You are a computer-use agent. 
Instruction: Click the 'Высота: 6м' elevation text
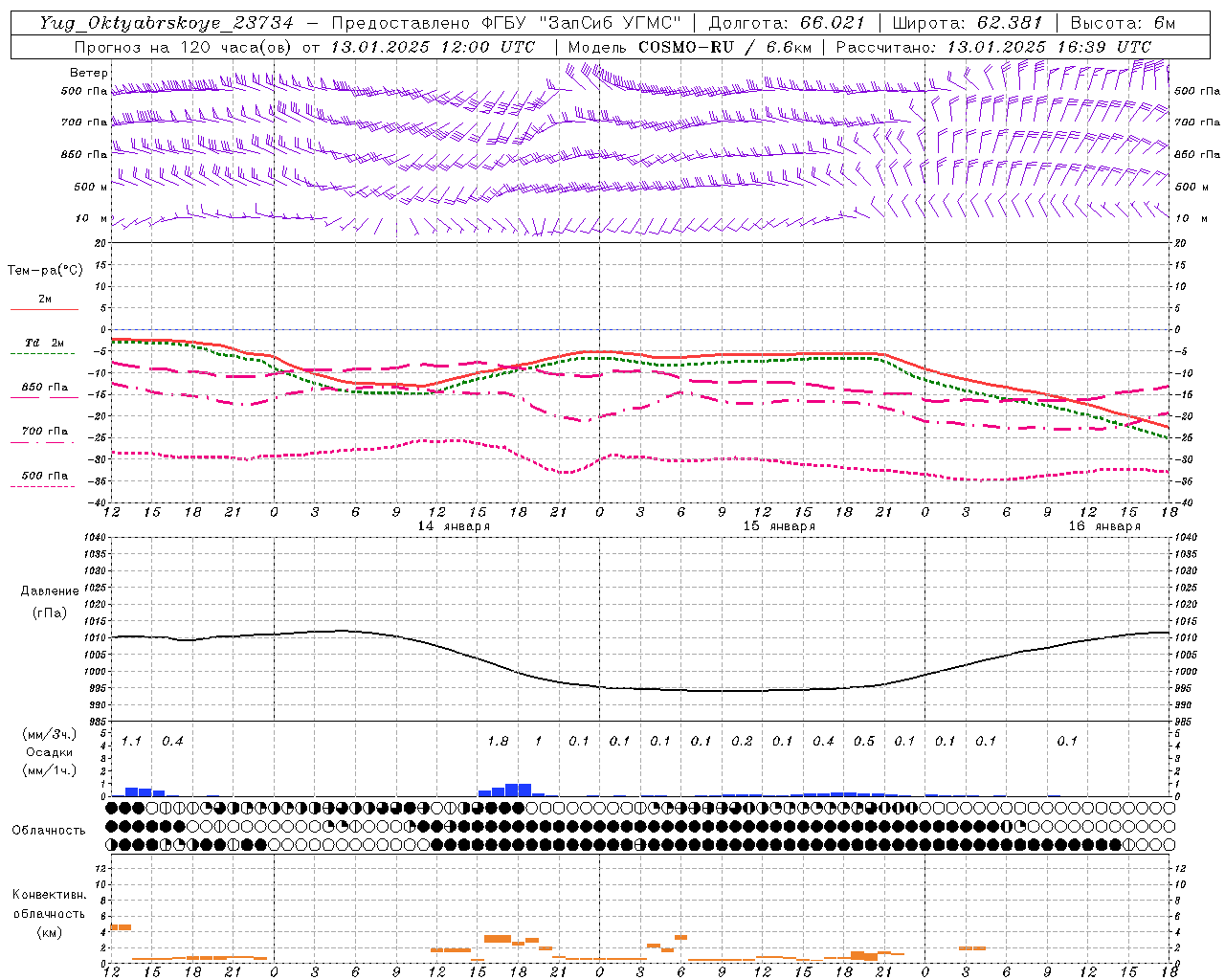pyautogui.click(x=1123, y=23)
